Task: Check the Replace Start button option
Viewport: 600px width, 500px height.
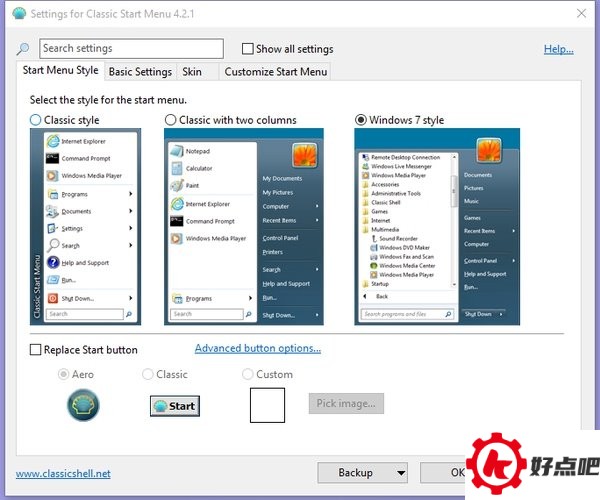Action: pos(37,350)
